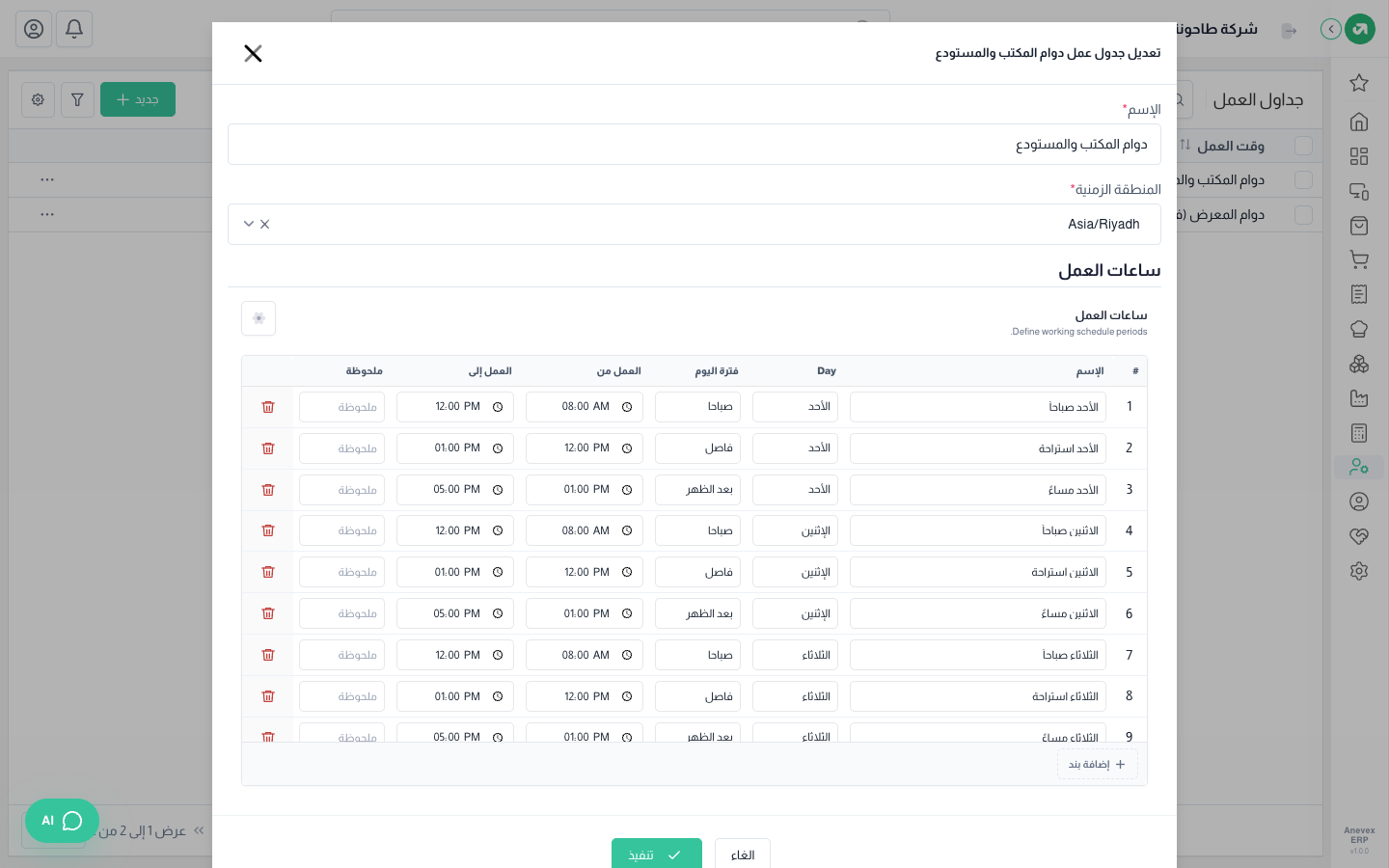Open day period dropdown for row 6 بعد الظهر

[697, 613]
